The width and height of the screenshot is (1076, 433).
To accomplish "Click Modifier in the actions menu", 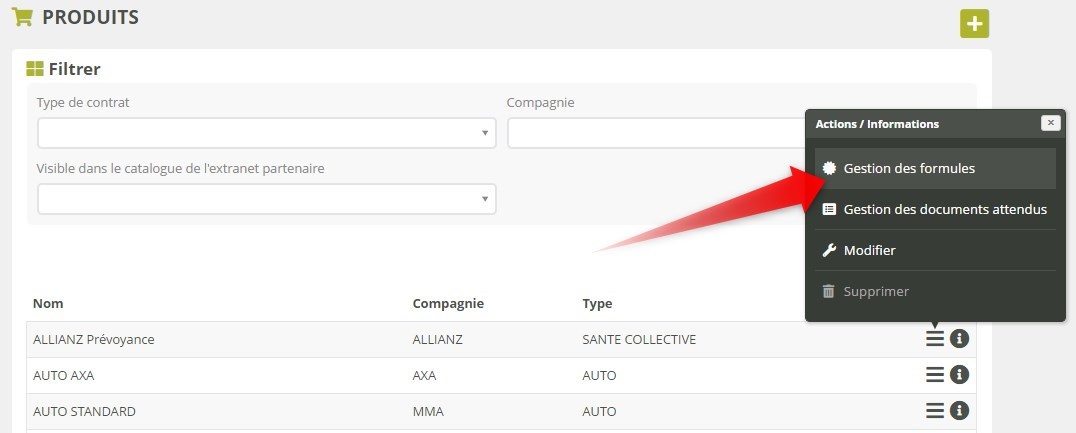I will pyautogui.click(x=868, y=251).
